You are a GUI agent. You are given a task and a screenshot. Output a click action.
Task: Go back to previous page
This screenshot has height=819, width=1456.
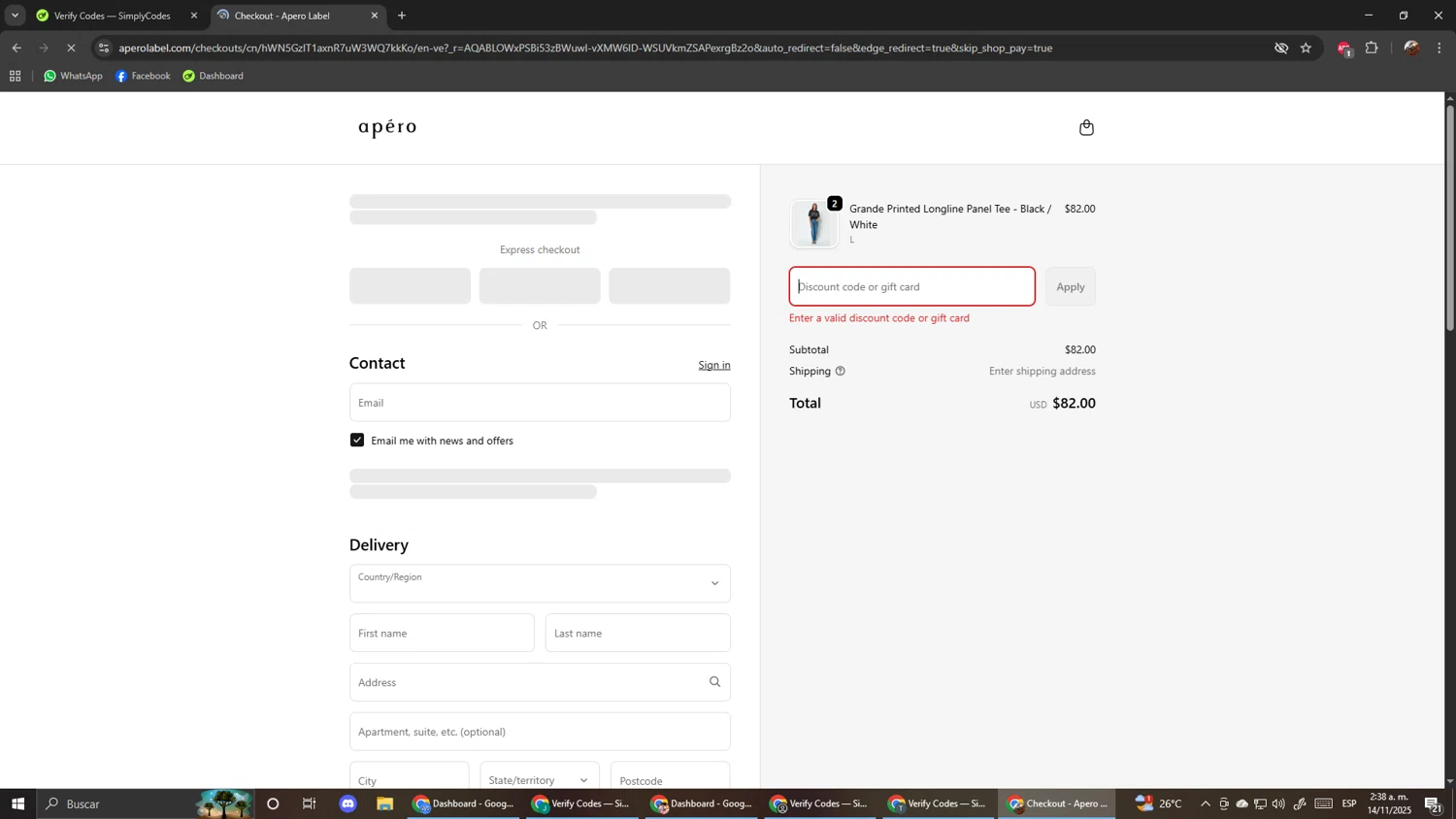(x=17, y=48)
